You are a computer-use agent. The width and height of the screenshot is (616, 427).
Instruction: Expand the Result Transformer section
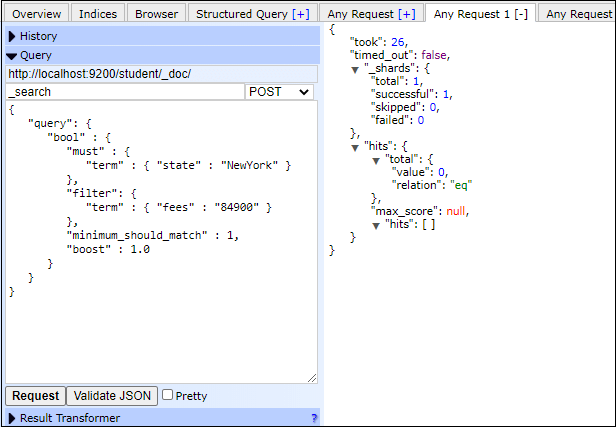[x=163, y=418]
